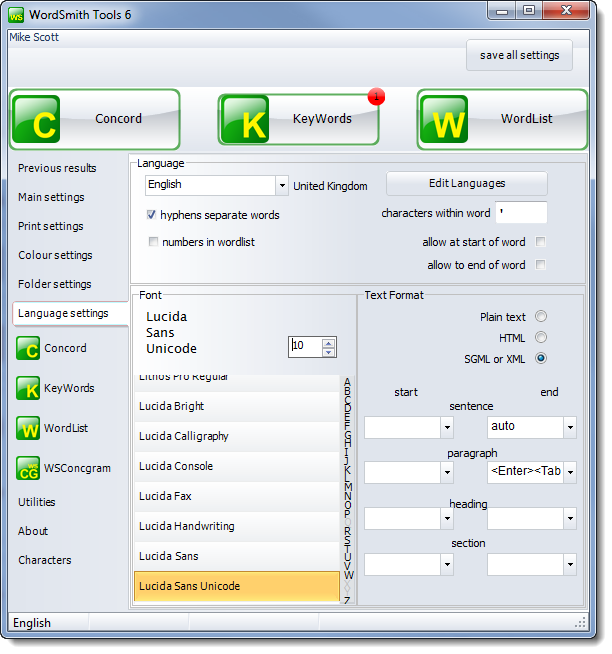The height and width of the screenshot is (654, 612).
Task: Choose the HTML text format option
Action: click(541, 338)
